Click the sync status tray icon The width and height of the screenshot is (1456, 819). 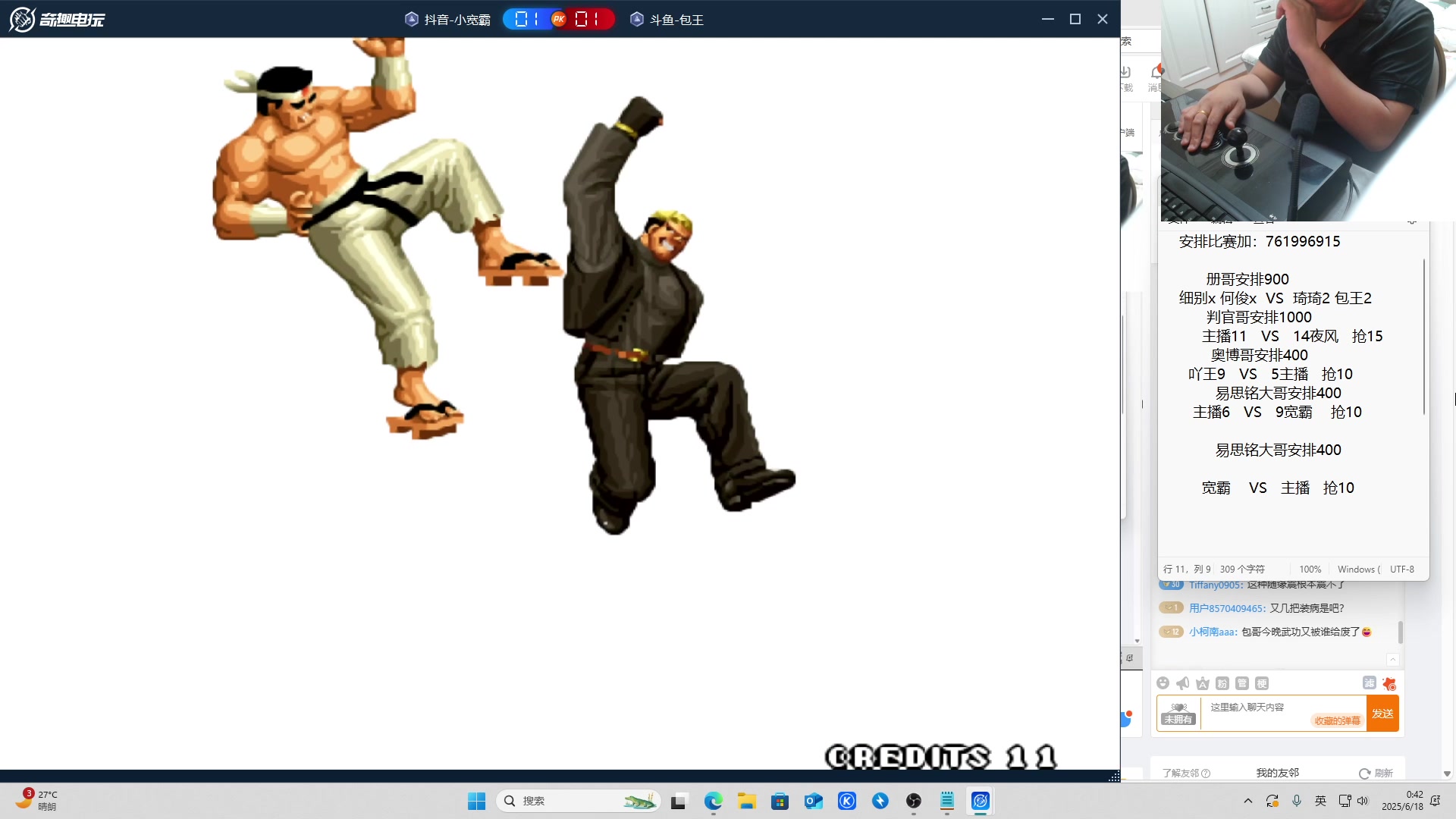1272,801
